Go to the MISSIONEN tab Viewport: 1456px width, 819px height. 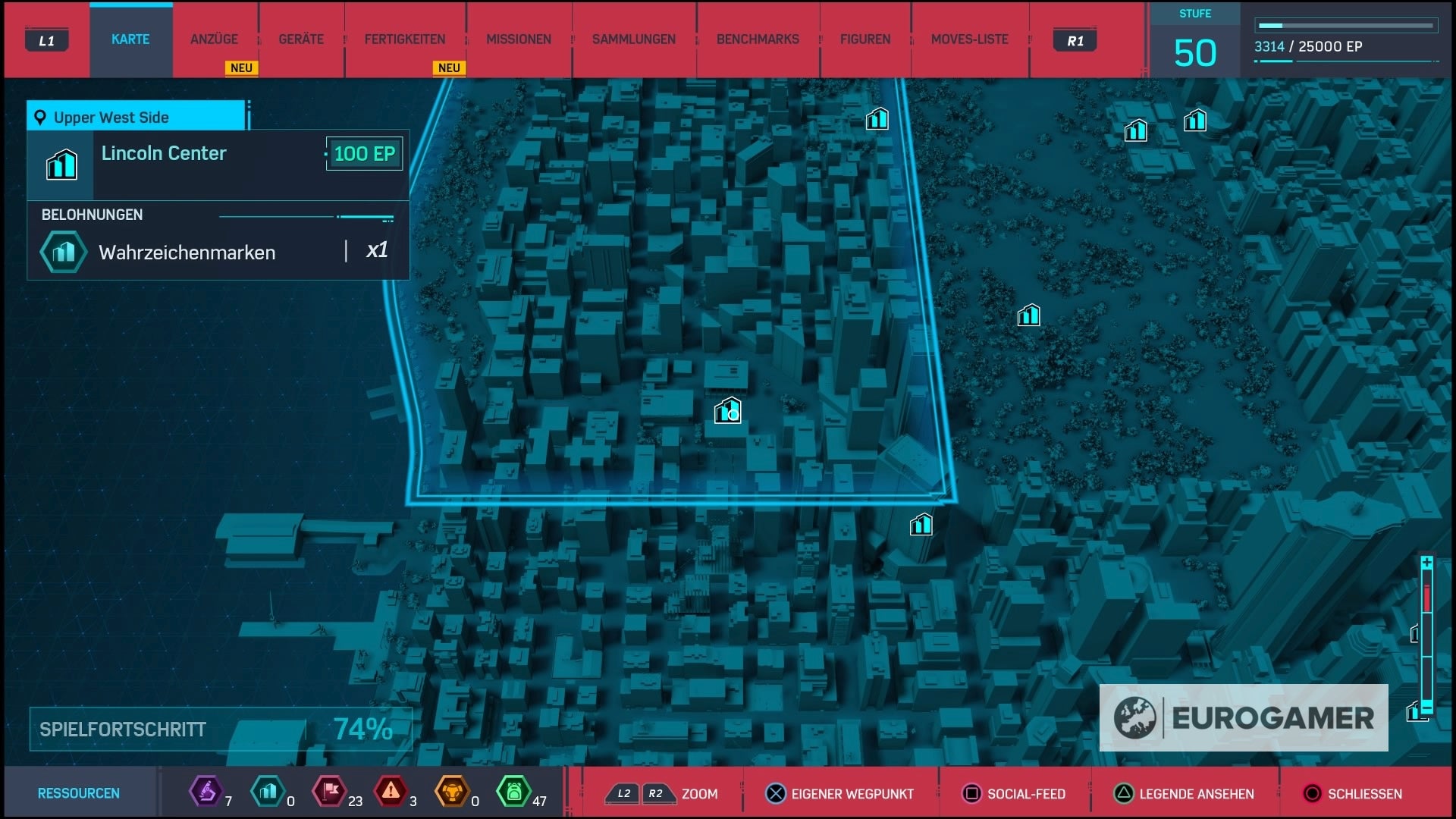pos(519,39)
